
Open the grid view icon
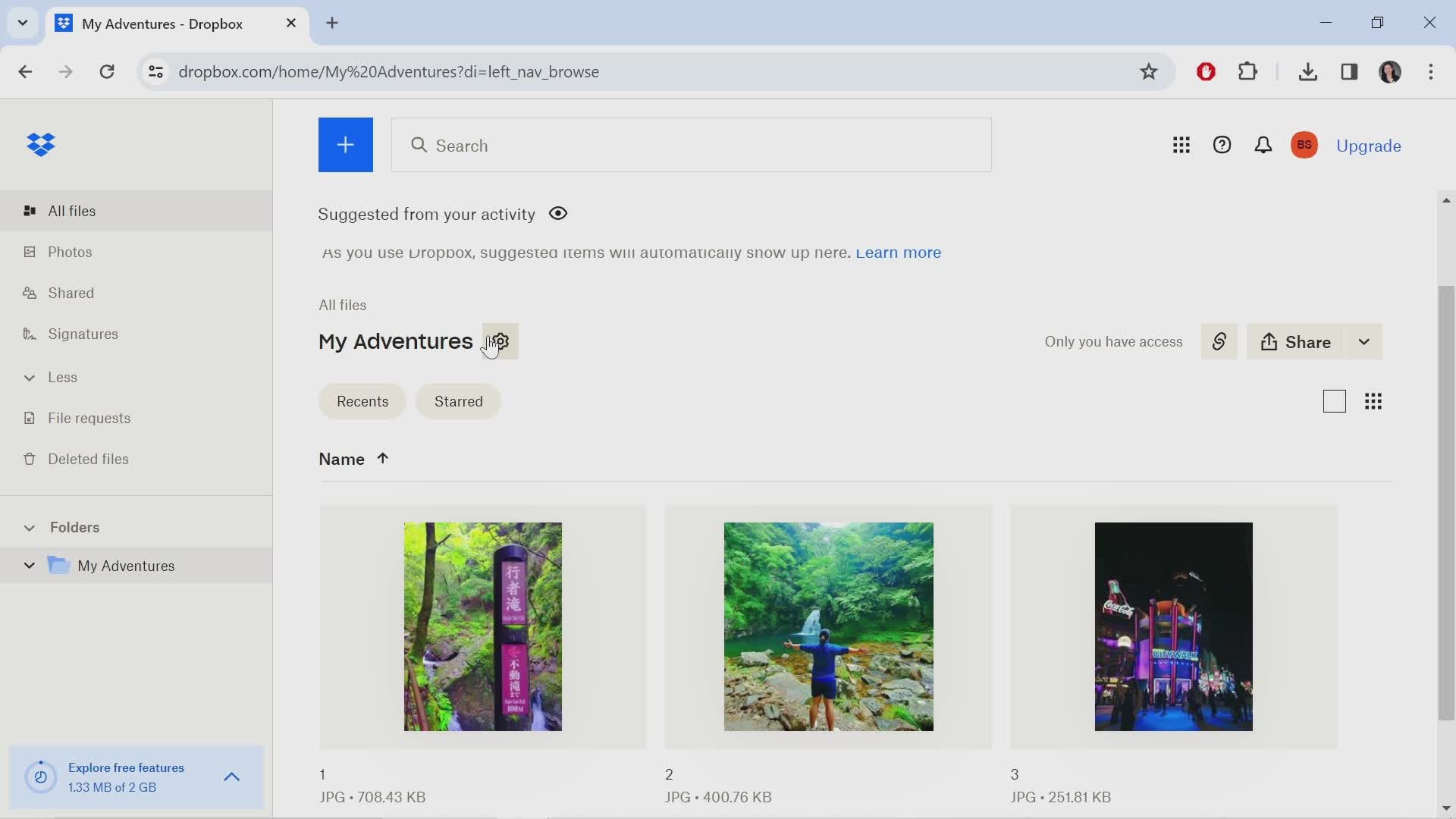pyautogui.click(x=1374, y=401)
